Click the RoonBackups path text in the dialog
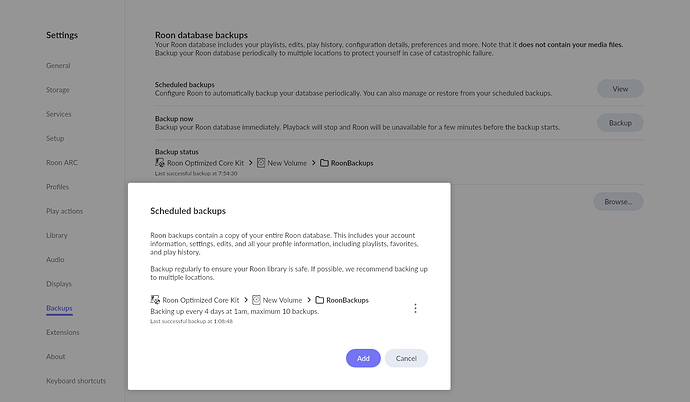Viewport: 690px width, 402px height. coord(347,300)
